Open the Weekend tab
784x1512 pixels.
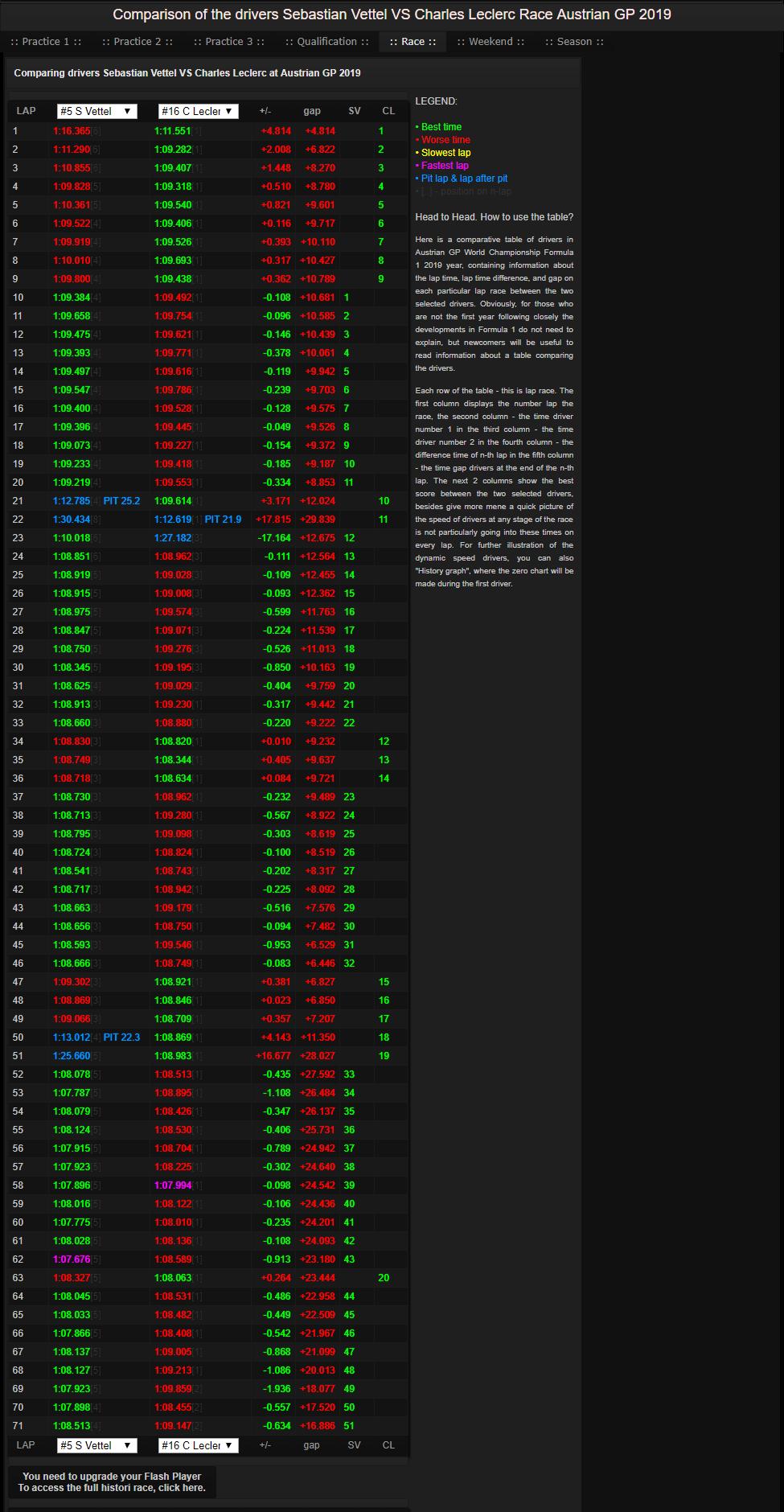[x=491, y=42]
